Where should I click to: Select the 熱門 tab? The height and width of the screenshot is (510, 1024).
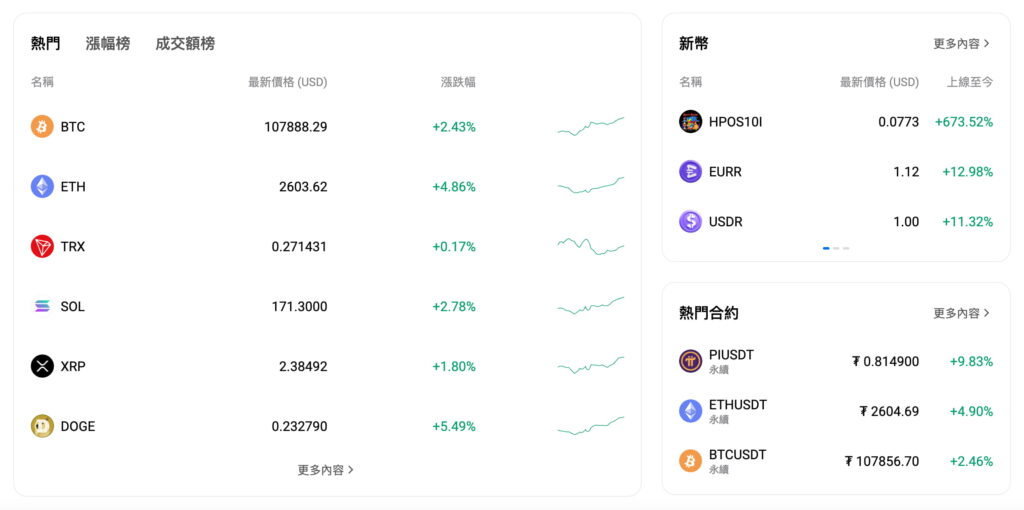tap(46, 44)
